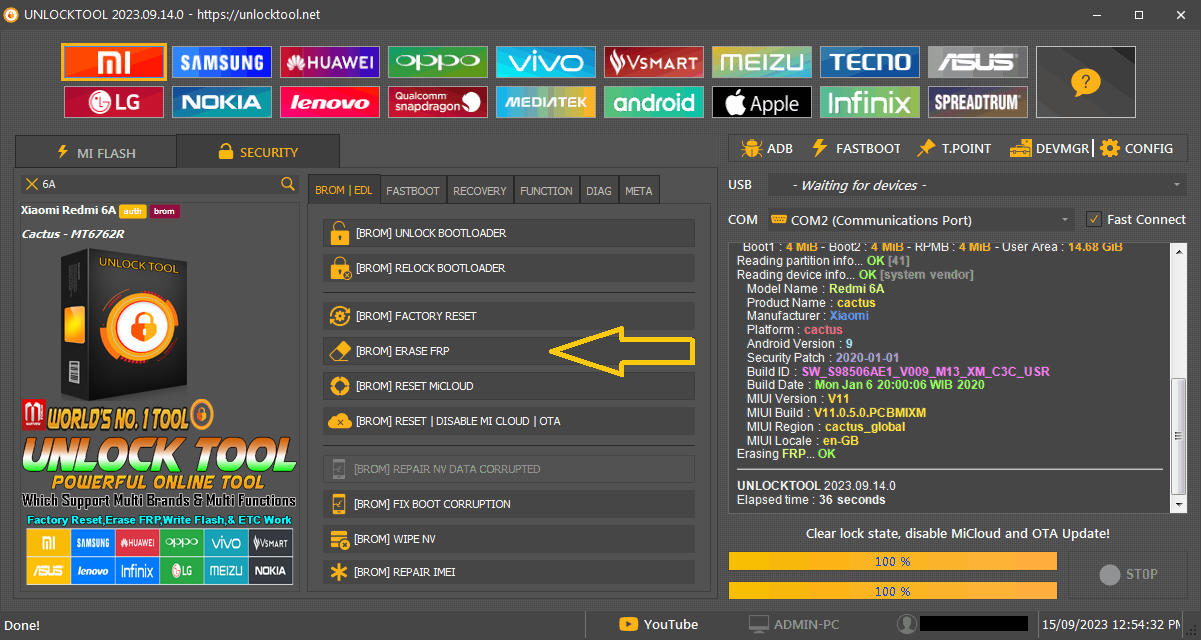Click the search magnifier icon
Screen dimensions: 1201x640
point(288,184)
